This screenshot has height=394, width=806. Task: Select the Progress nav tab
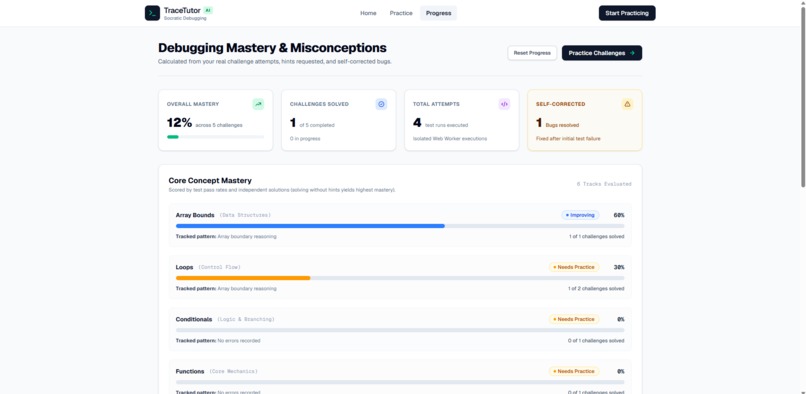tap(438, 13)
